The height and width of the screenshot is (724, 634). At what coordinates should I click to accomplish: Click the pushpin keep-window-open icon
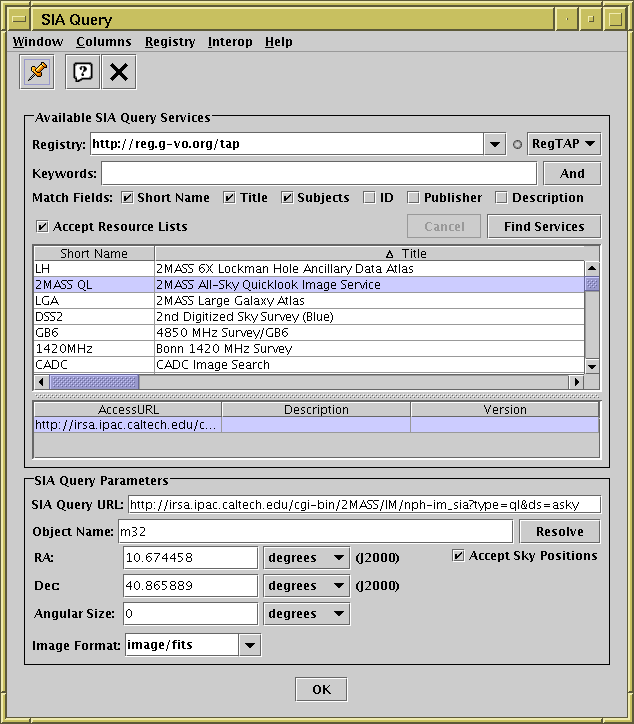pyautogui.click(x=38, y=72)
